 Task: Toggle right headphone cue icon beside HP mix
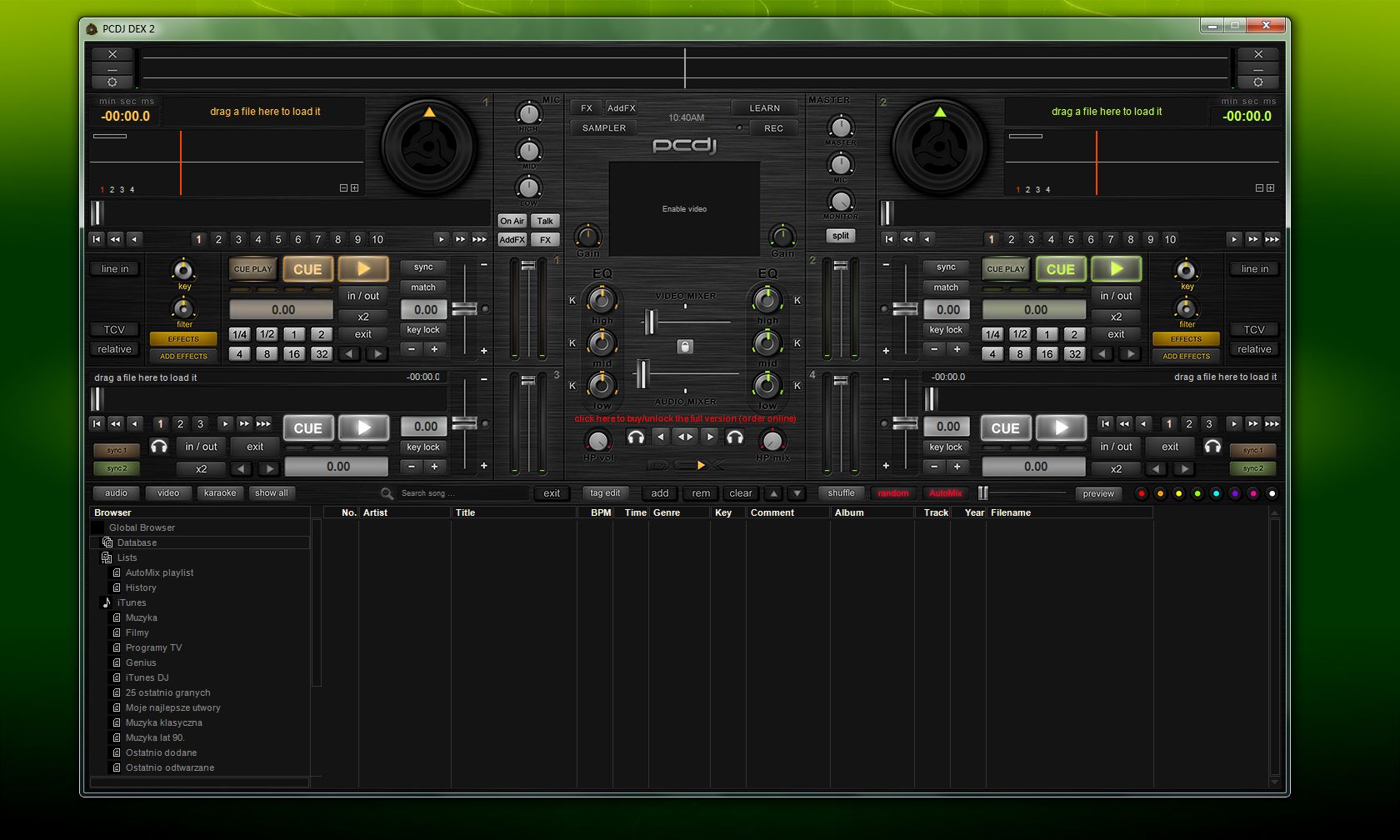(734, 437)
